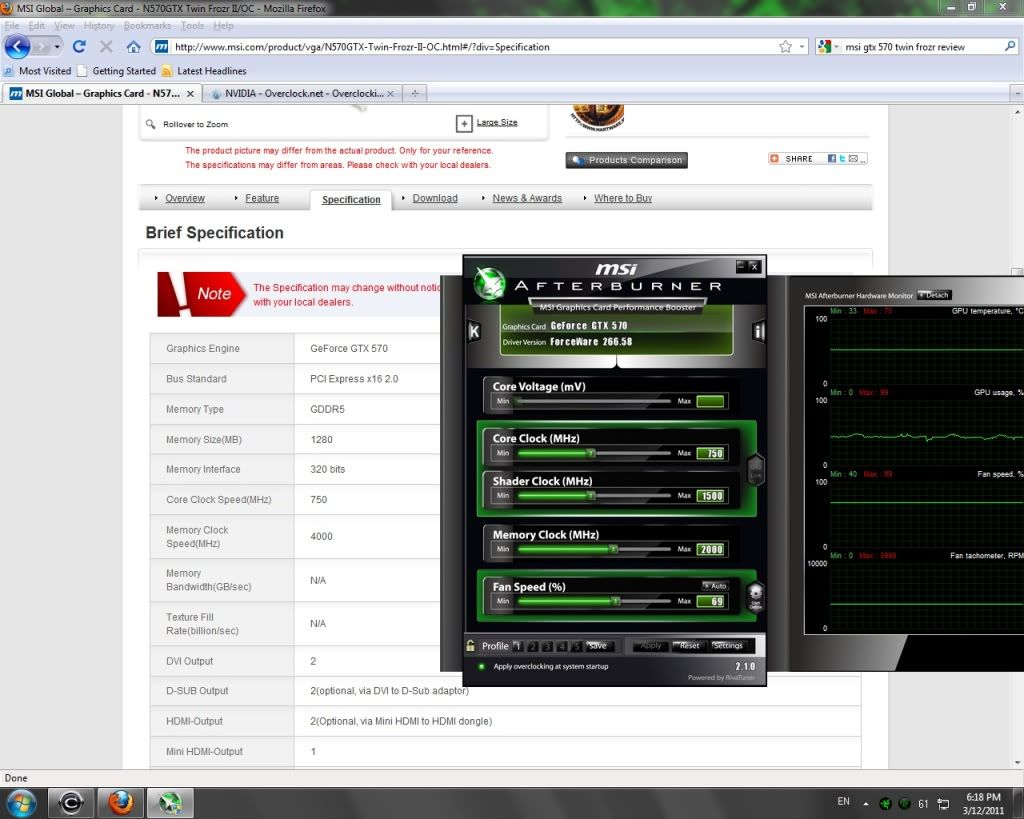Click the Large Size link
Image resolution: width=1024 pixels, height=819 pixels.
[497, 122]
